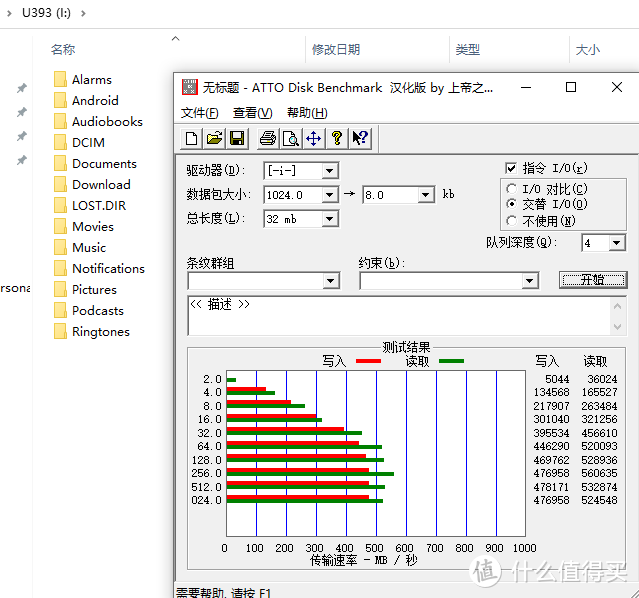The height and width of the screenshot is (598, 639).
Task: Expand the 驱动器 drive dropdown
Action: (330, 171)
